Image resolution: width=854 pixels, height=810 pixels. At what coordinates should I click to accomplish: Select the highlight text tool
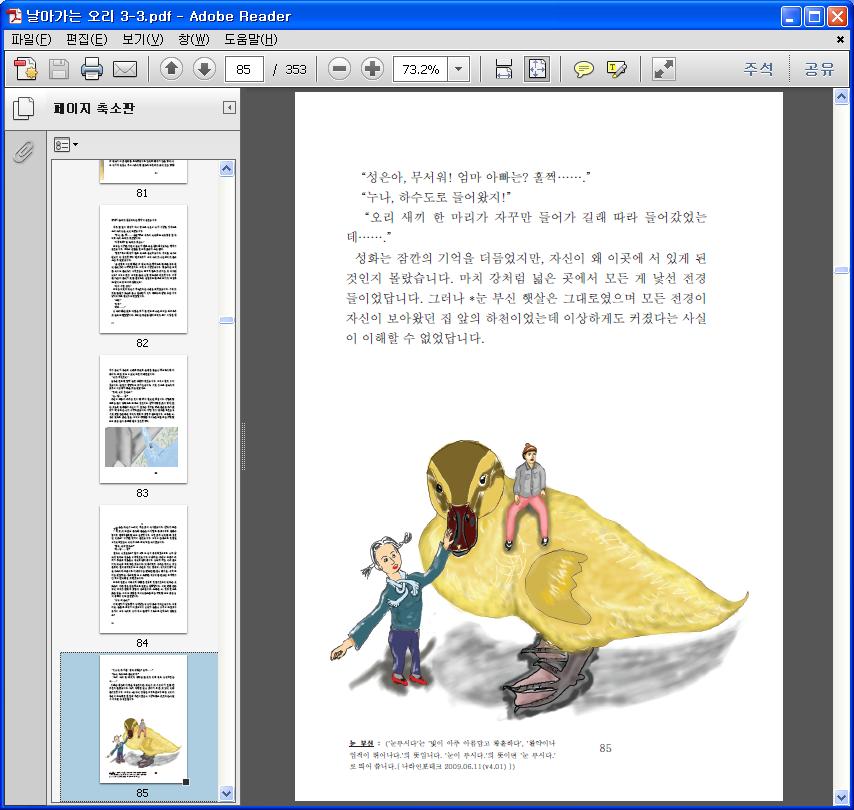click(x=616, y=69)
